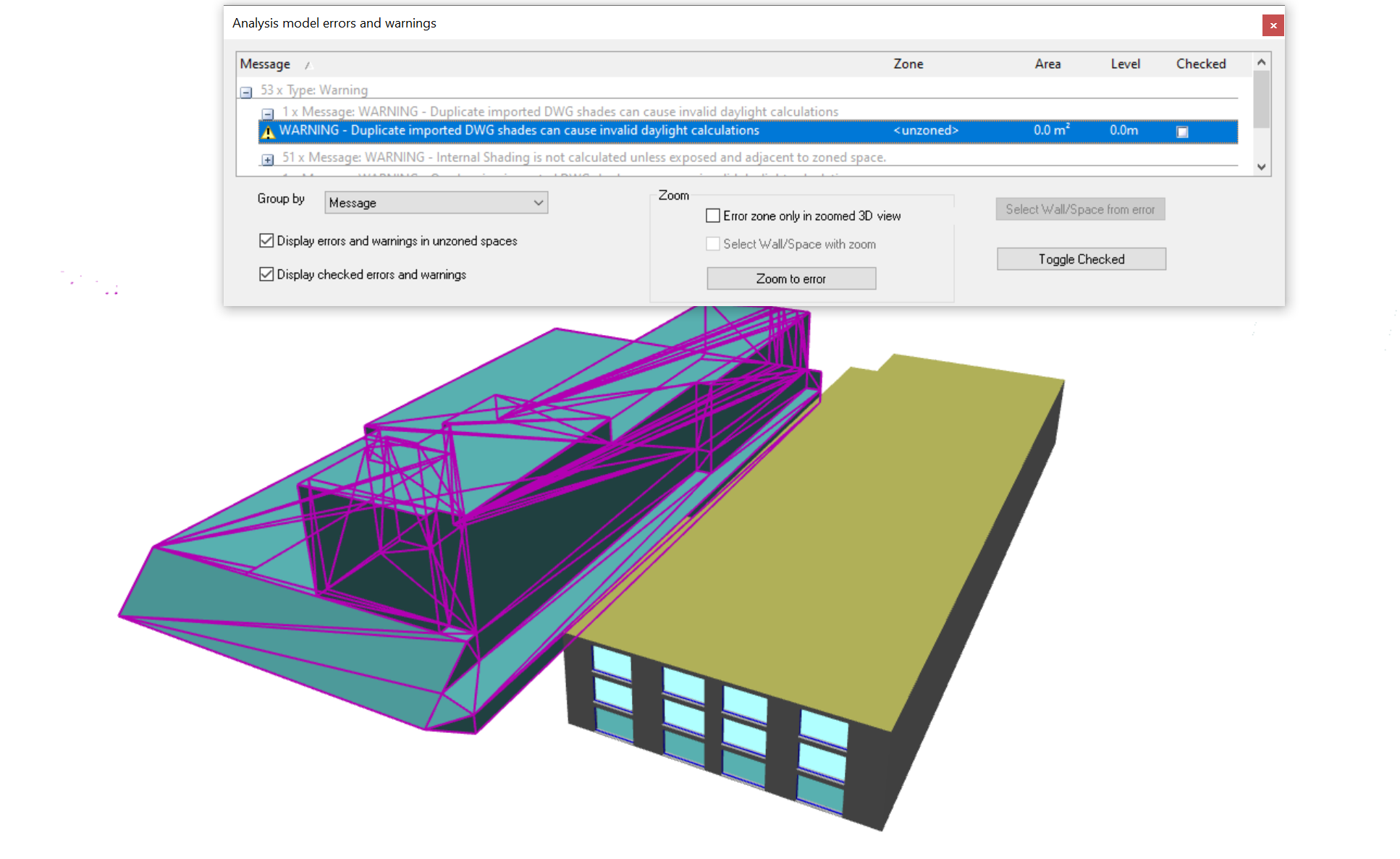Viewport: 1400px width, 859px height.
Task: Sort by the Area column header
Action: click(1047, 64)
